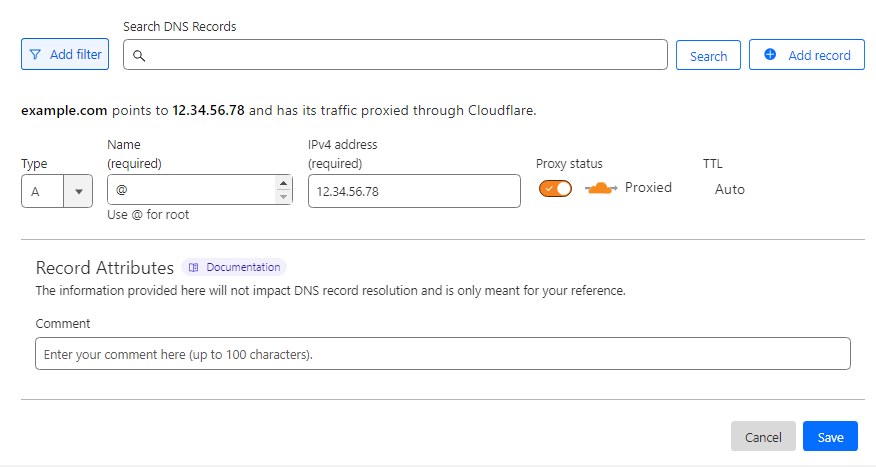Click the Comment text box
Viewport: 876px width, 467px height.
pyautogui.click(x=442, y=354)
